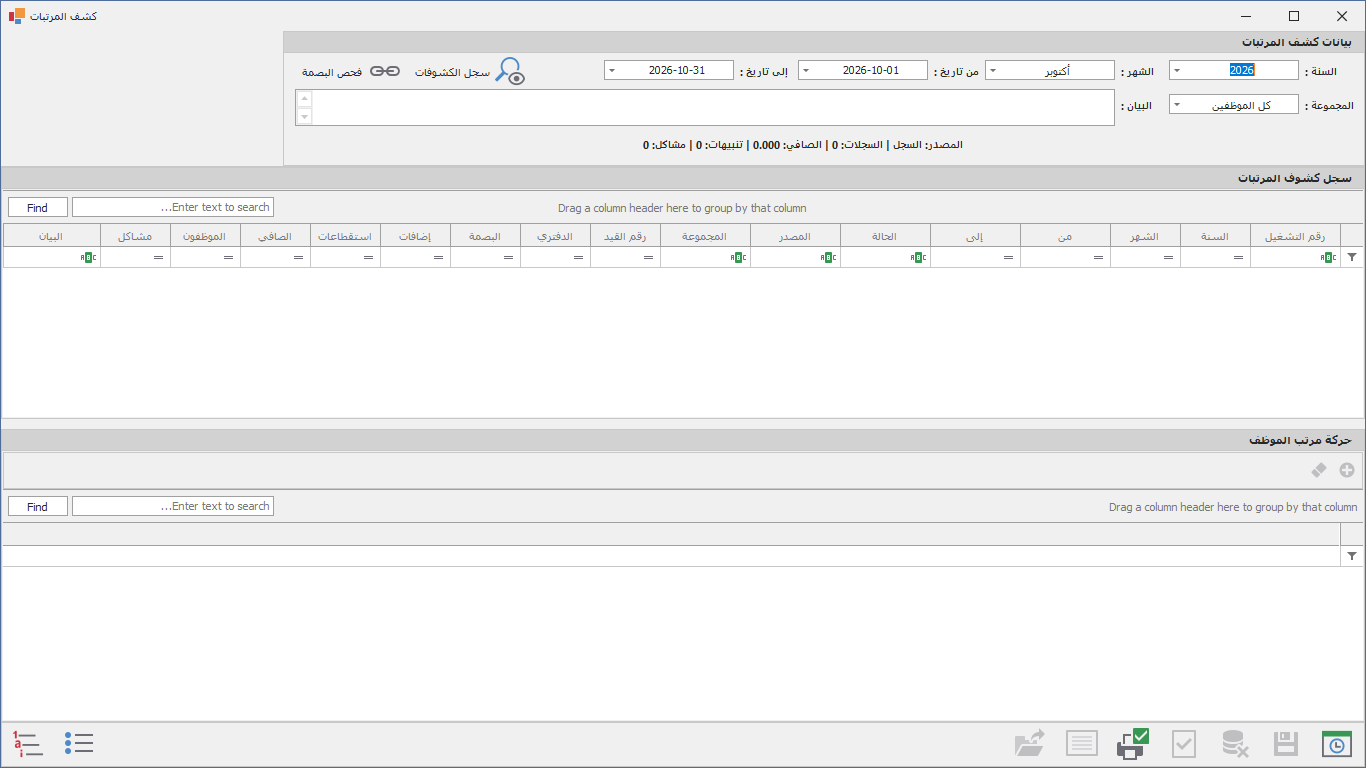
Task: Click the lower search text box
Action: pyautogui.click(x=173, y=506)
